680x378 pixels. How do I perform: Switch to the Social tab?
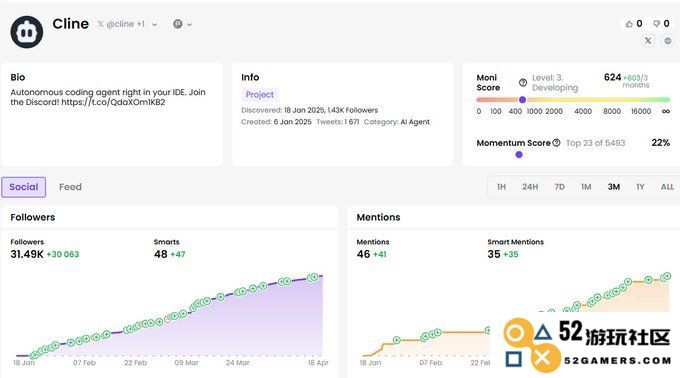(x=23, y=187)
